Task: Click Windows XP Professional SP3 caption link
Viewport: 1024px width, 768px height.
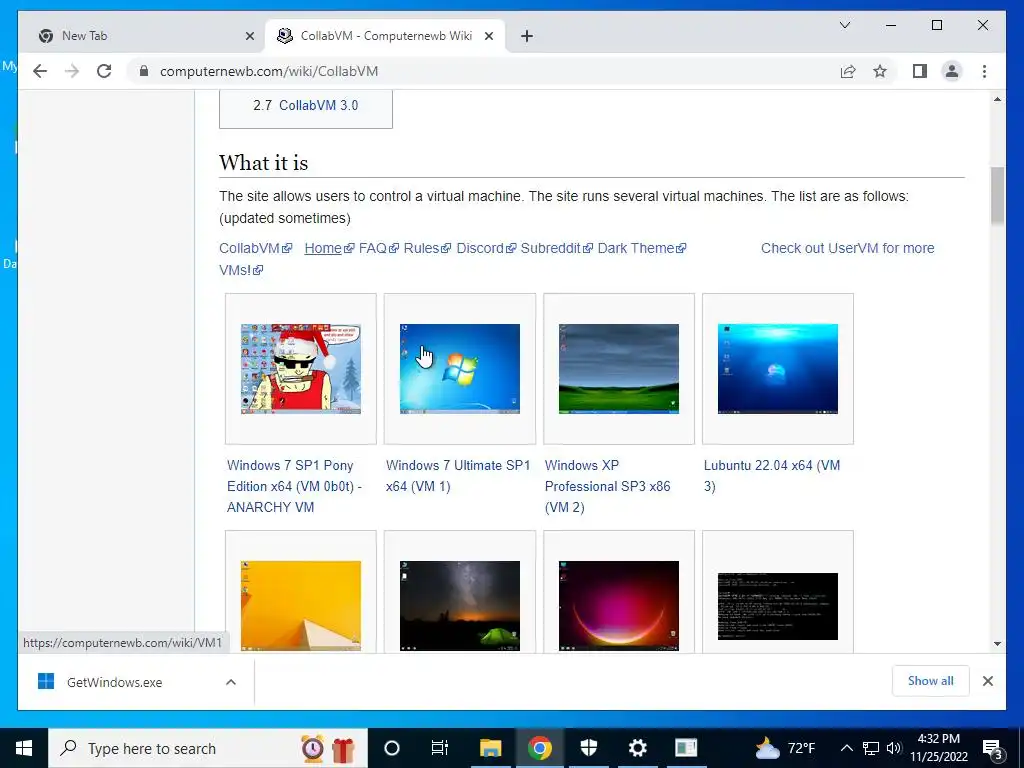Action: point(607,486)
